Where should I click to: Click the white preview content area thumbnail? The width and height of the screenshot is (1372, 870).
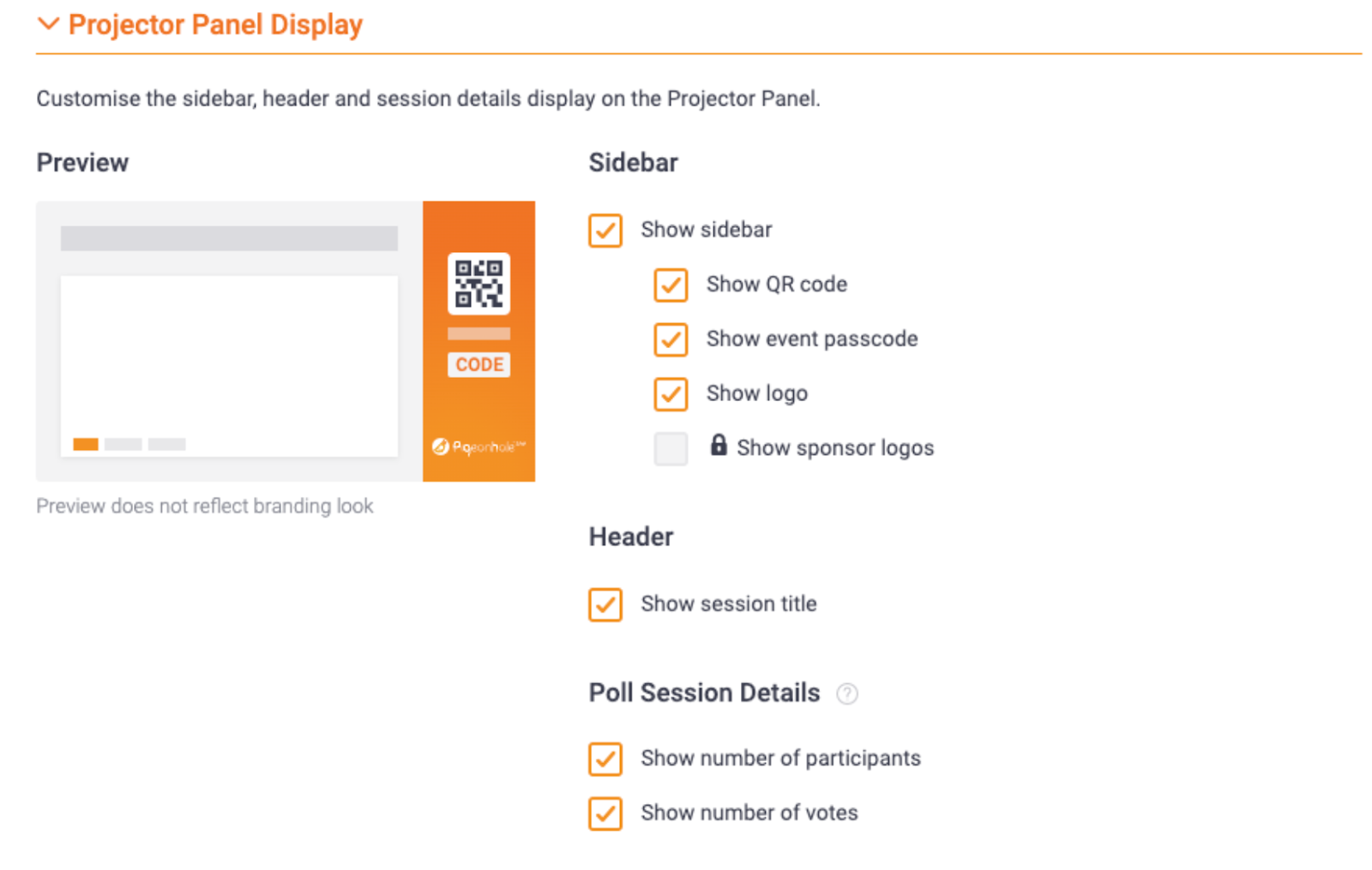tap(228, 366)
